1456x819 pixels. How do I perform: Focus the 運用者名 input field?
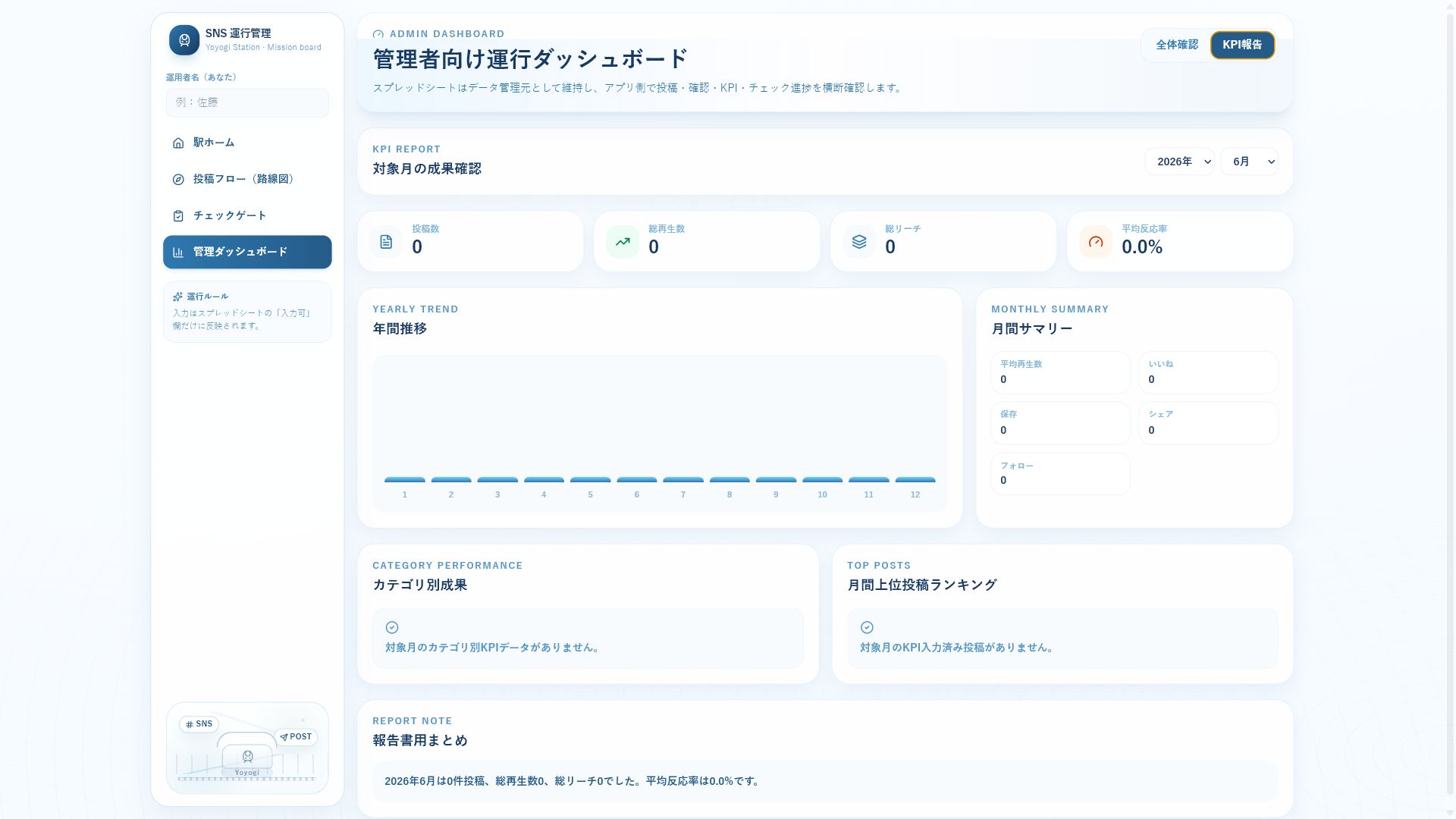pyautogui.click(x=247, y=102)
